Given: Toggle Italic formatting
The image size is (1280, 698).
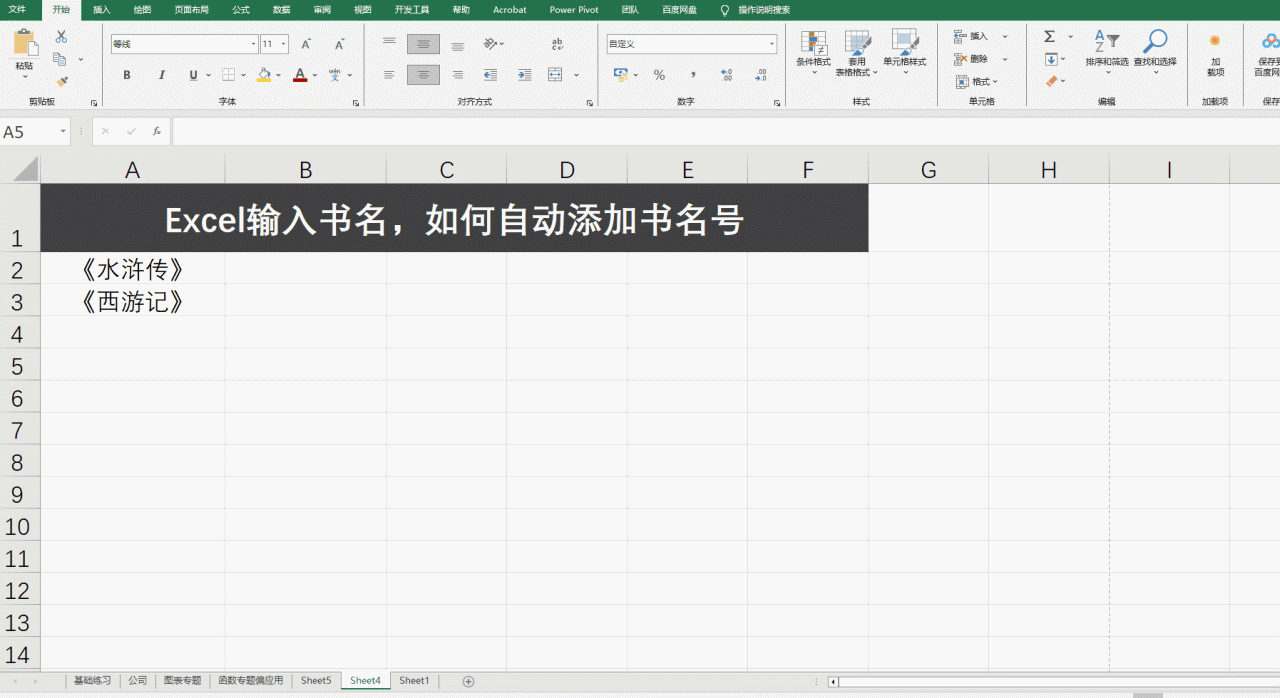Looking at the screenshot, I should click(x=161, y=75).
